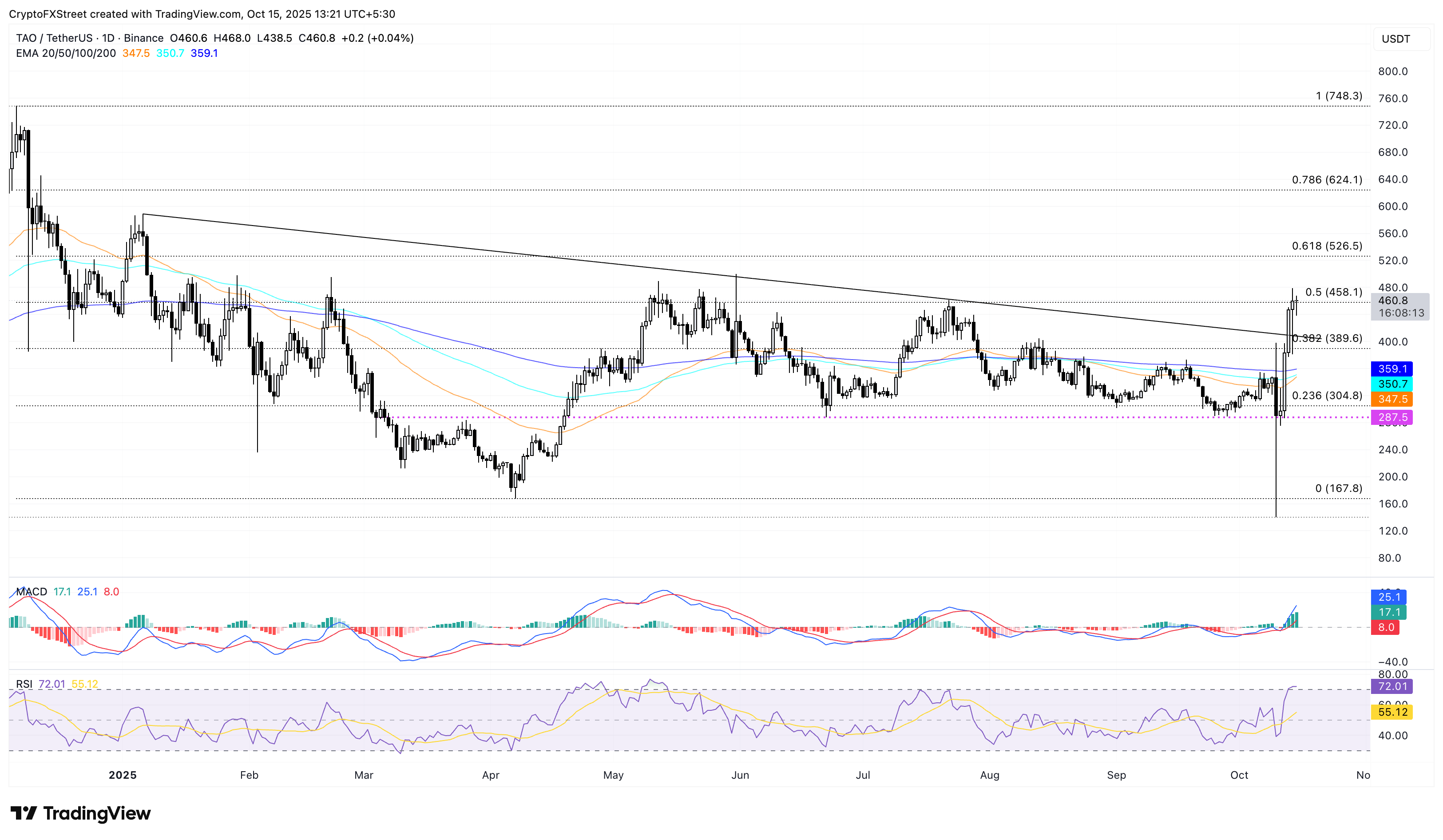Click the Jul label on time axis
This screenshot has width=1443, height=840.
pos(862,775)
